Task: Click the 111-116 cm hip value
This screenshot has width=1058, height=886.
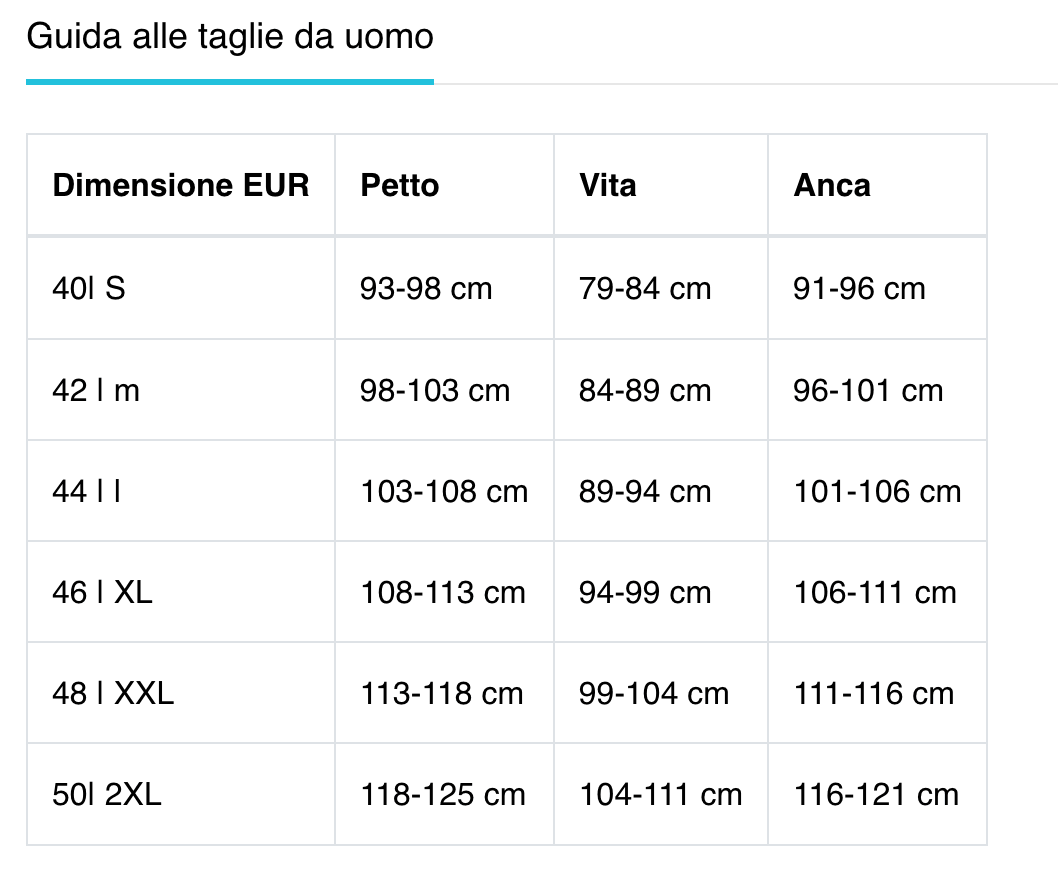Action: (874, 694)
